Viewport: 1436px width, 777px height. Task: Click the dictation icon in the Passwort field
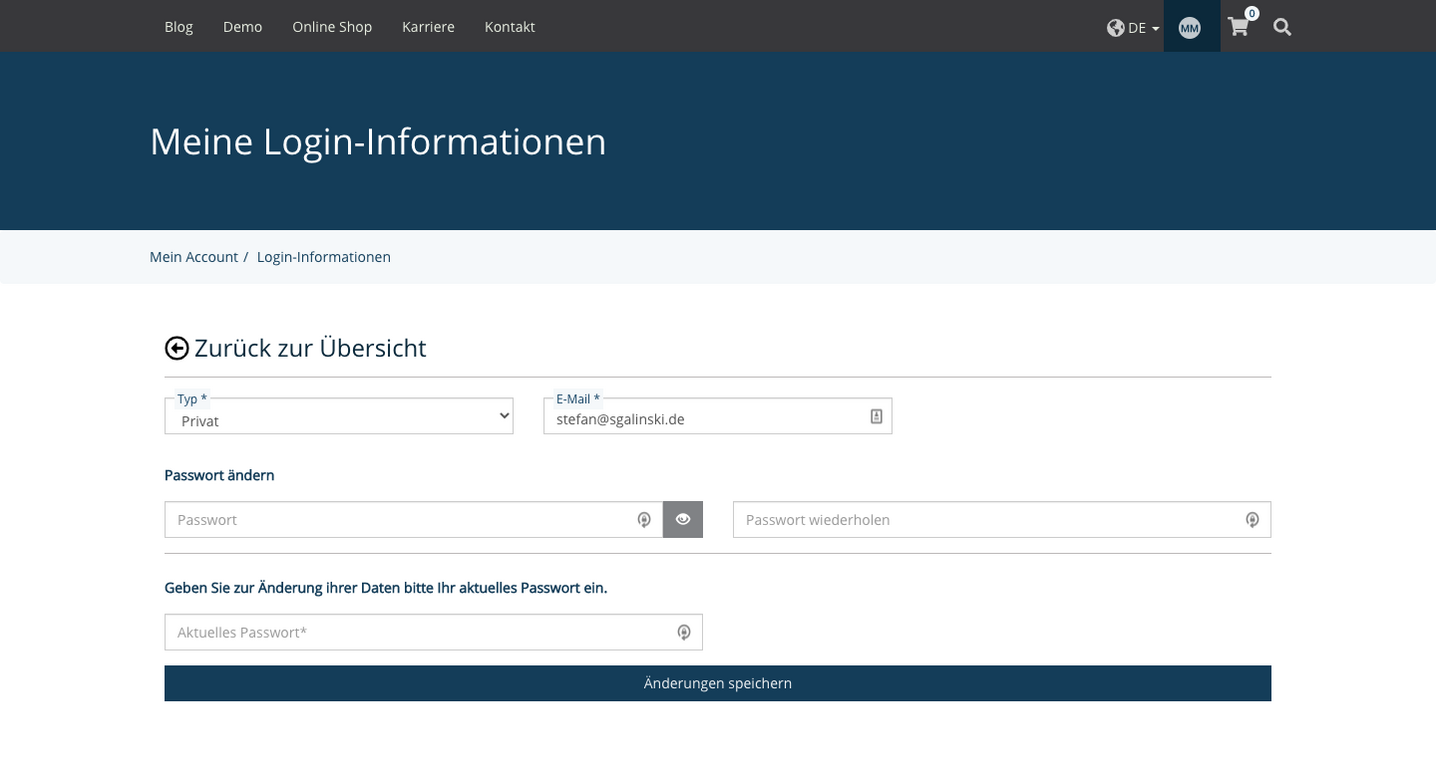(644, 519)
